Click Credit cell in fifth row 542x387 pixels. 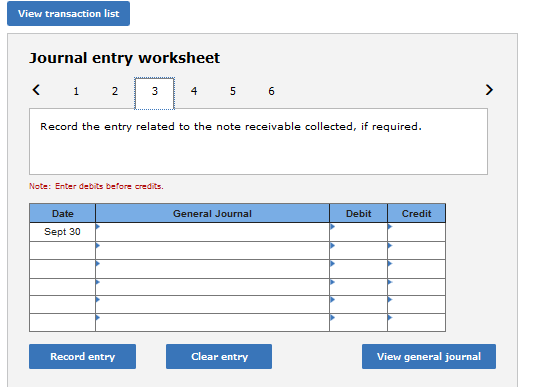[x=417, y=305]
